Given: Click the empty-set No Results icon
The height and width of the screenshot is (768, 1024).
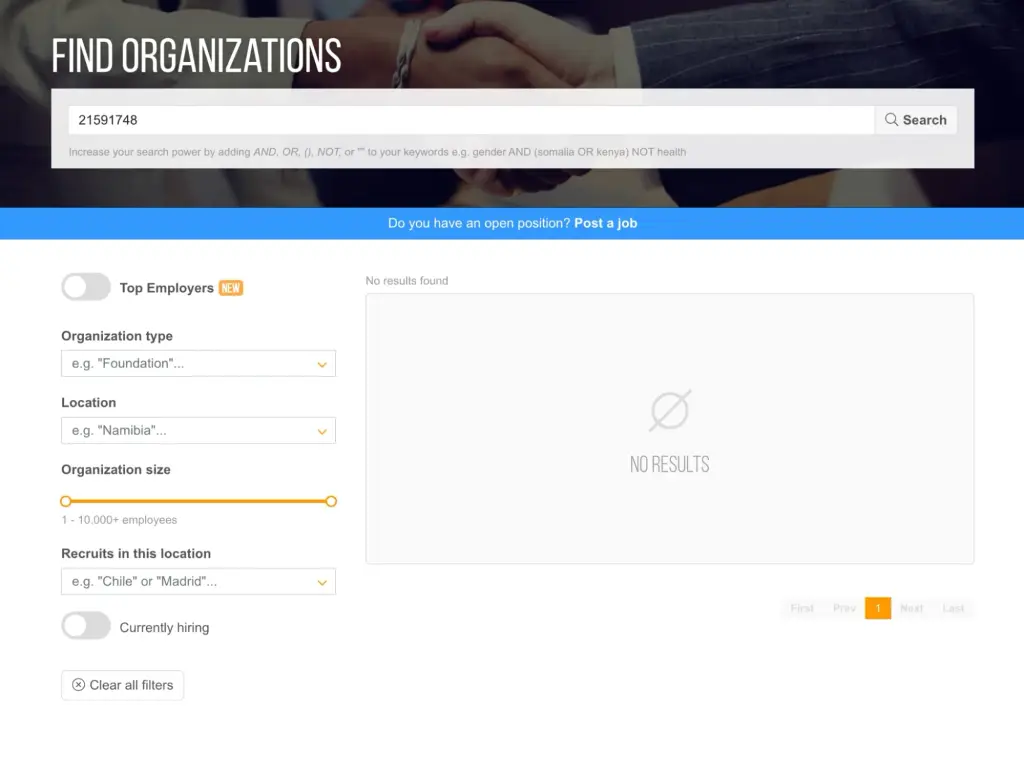Looking at the screenshot, I should (670, 410).
